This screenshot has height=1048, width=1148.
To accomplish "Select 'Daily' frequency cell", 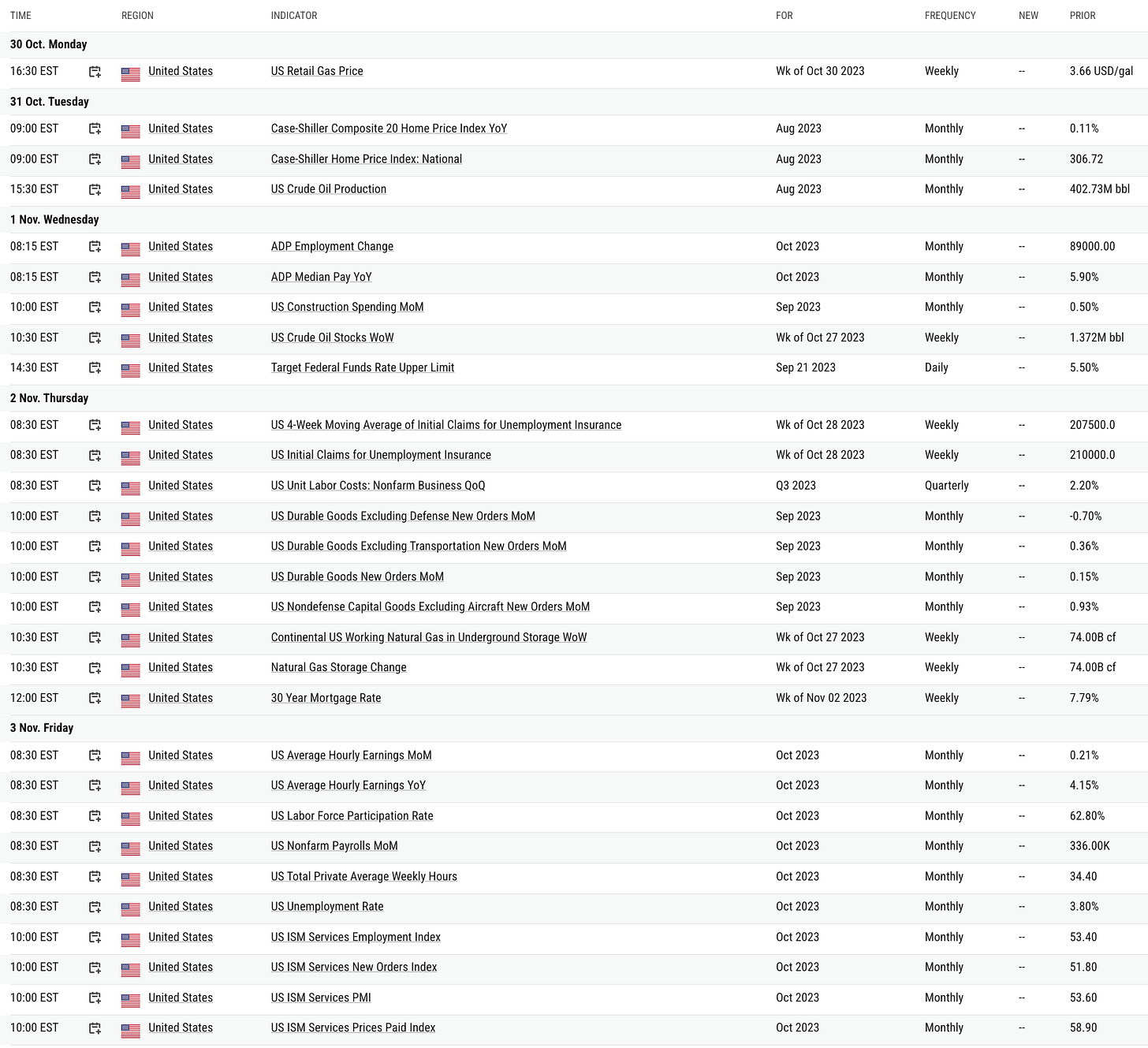I will pos(937,367).
